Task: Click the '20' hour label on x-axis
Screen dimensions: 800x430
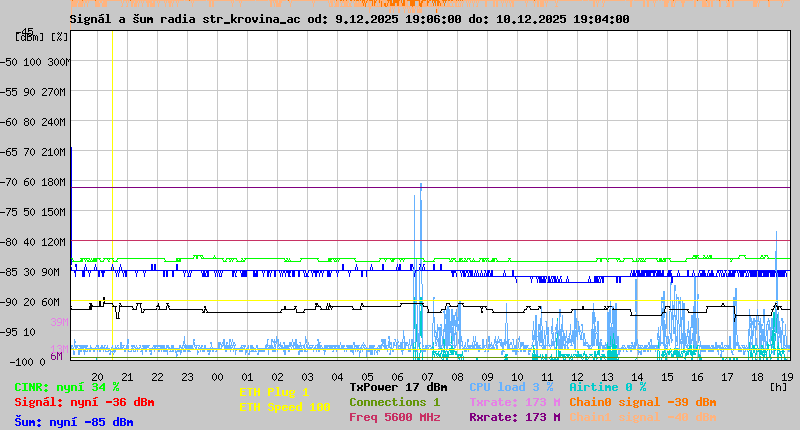Action: pos(97,377)
